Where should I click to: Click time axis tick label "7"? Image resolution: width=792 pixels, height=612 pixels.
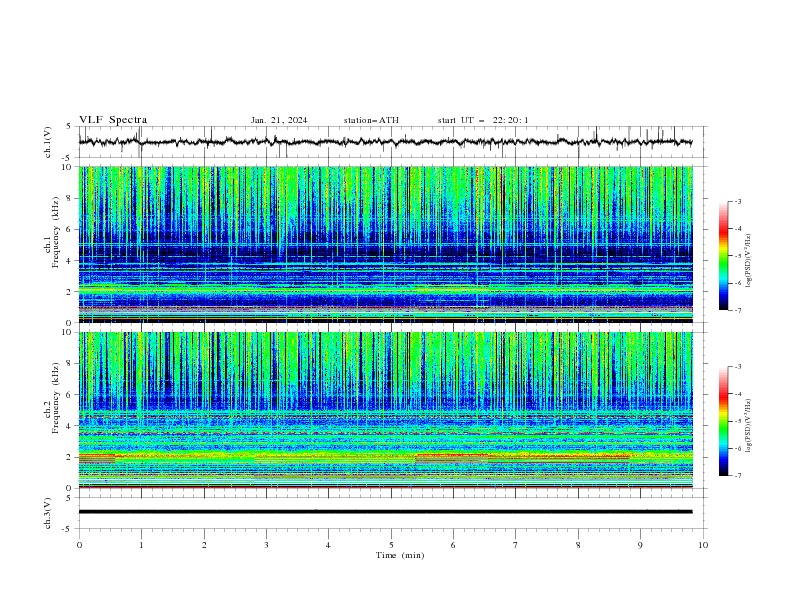coord(516,545)
